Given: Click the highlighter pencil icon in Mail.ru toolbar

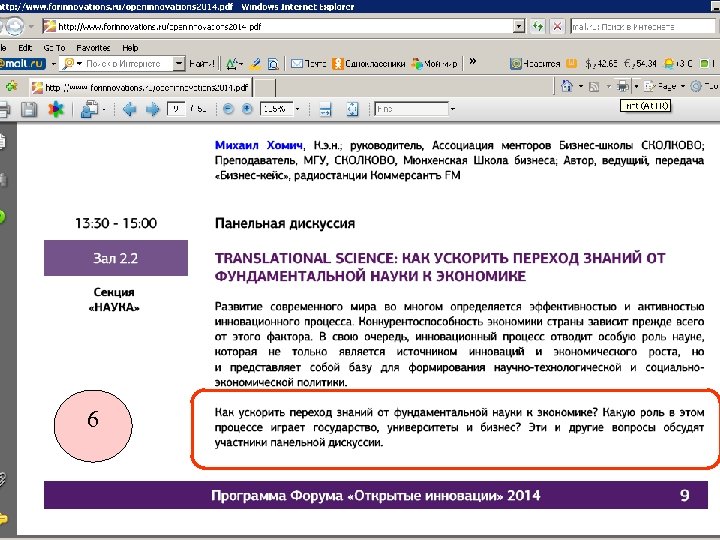Looking at the screenshot, I should (x=255, y=64).
